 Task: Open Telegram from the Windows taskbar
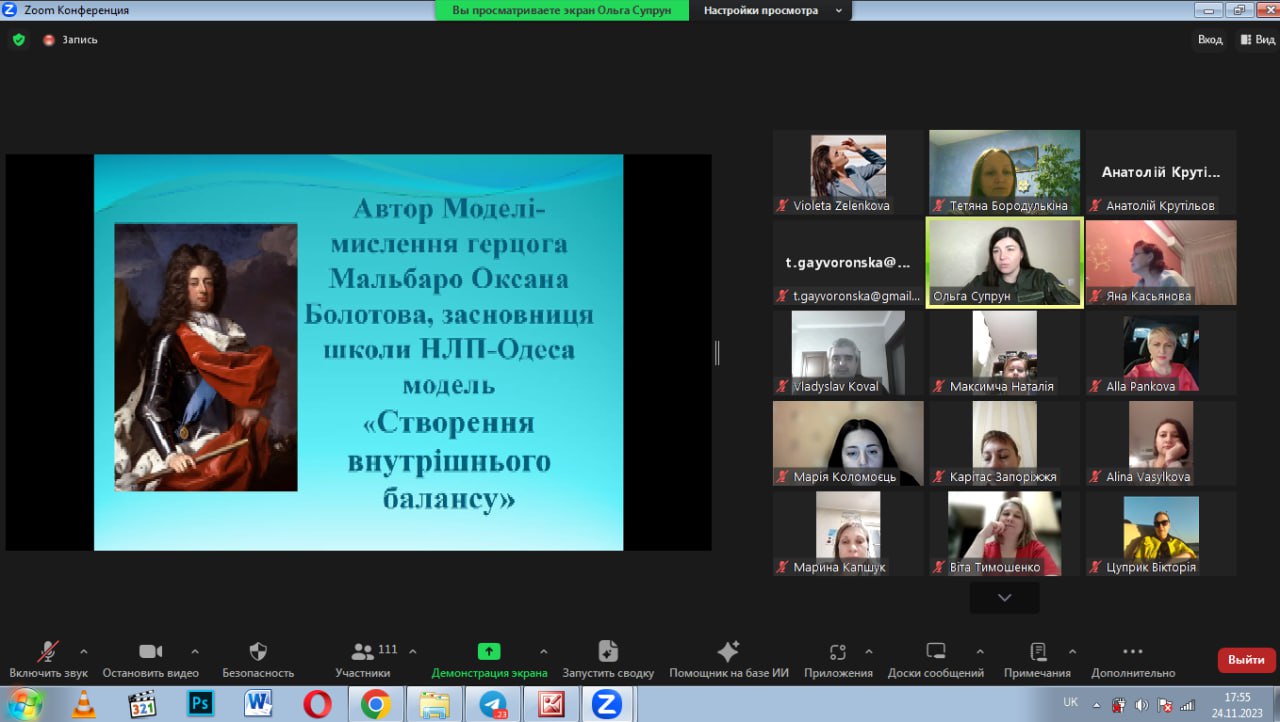[493, 704]
